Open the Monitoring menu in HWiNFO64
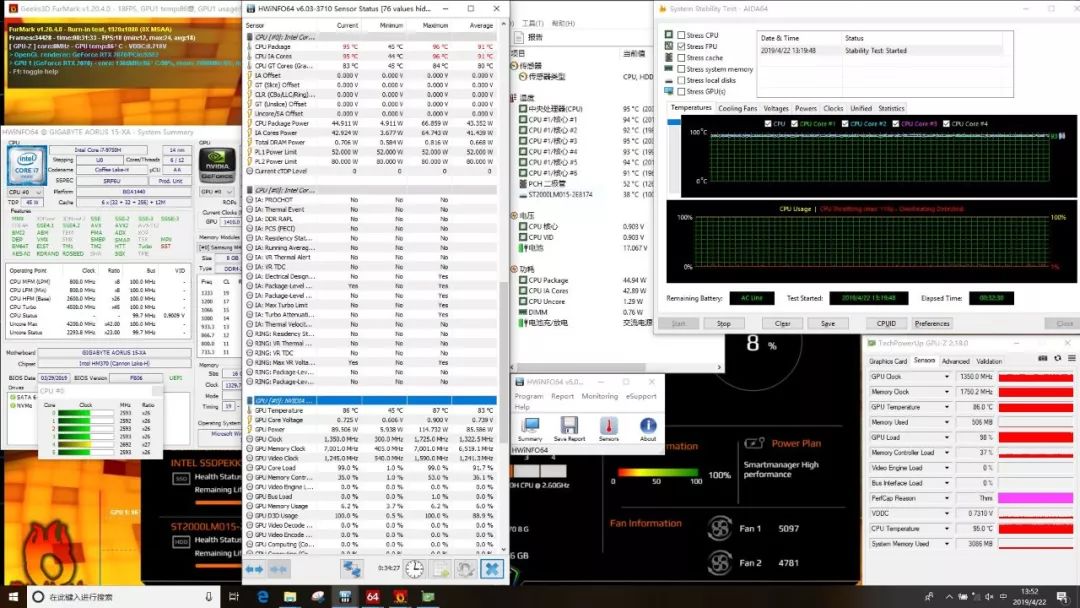The width and height of the screenshot is (1080, 608). [599, 396]
